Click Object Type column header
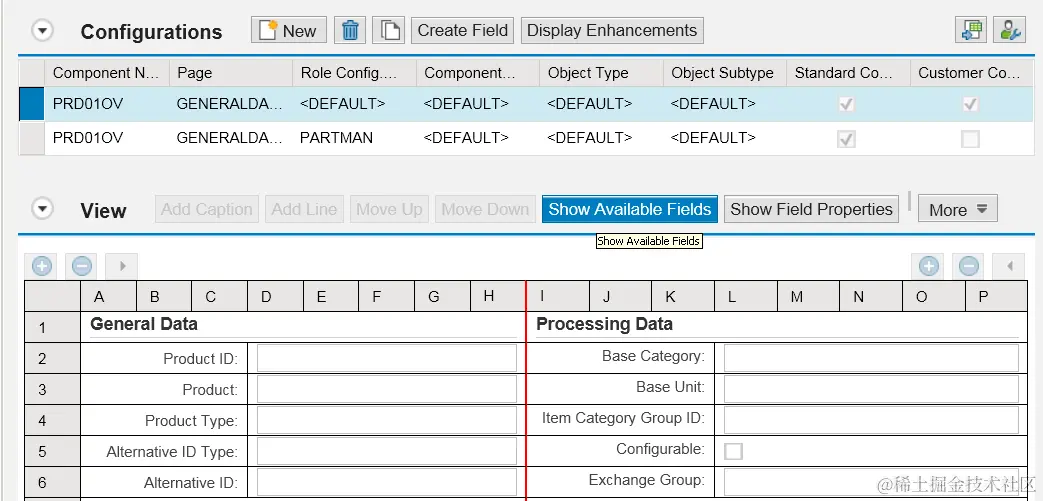1043x501 pixels. click(x=601, y=73)
